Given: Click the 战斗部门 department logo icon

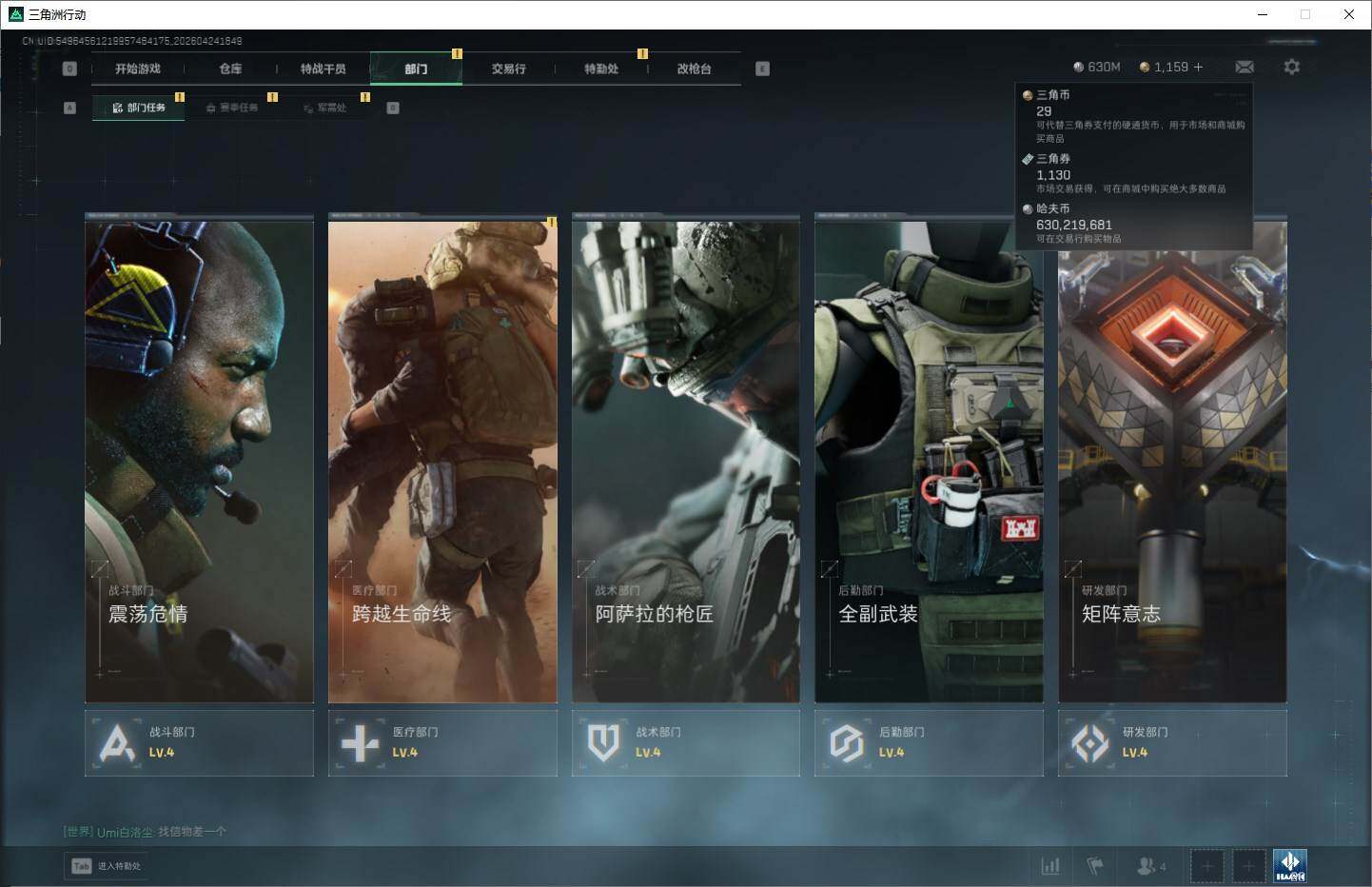Looking at the screenshot, I should coord(117,742).
